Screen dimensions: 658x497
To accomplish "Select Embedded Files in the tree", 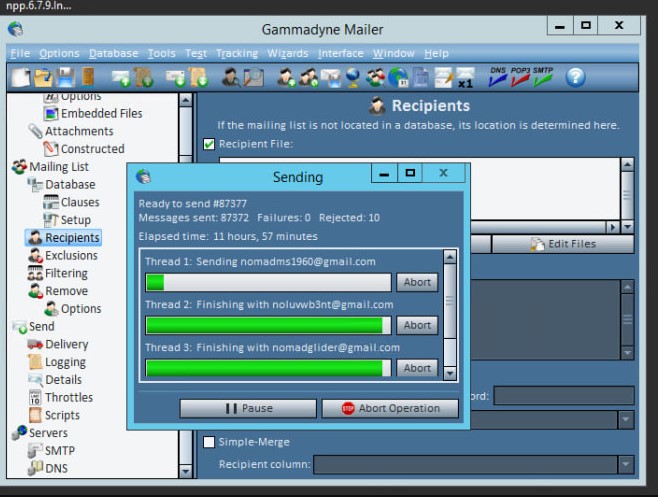I will tap(101, 113).
